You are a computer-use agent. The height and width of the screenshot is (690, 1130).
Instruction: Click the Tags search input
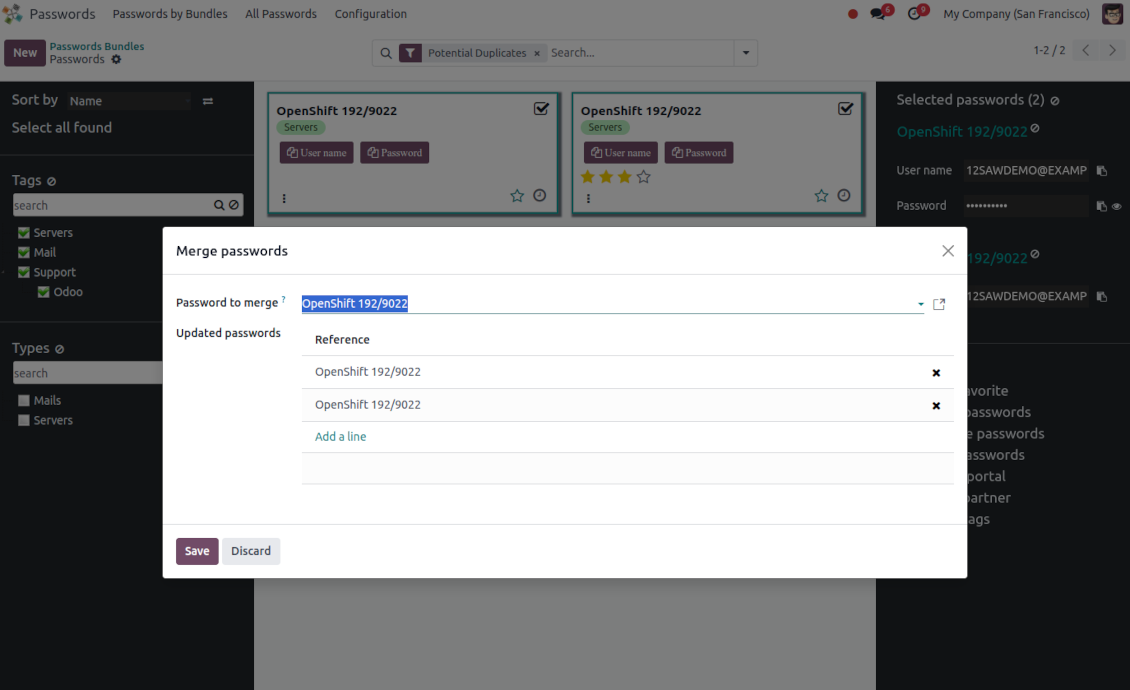[x=112, y=205]
